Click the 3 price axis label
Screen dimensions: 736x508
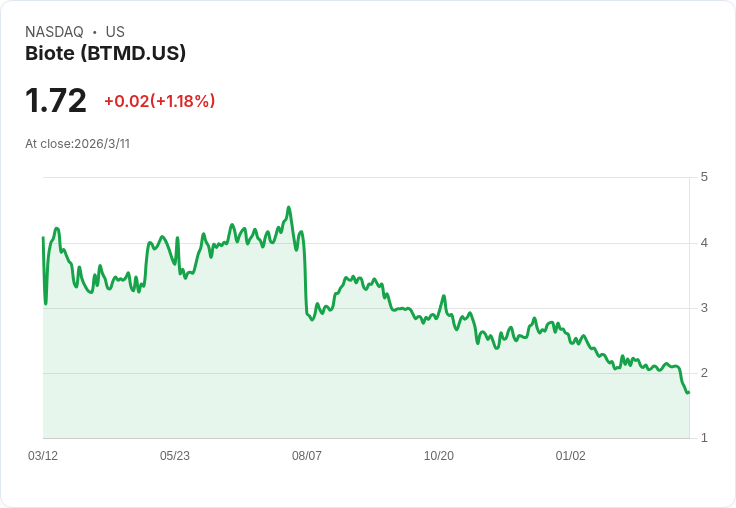pyautogui.click(x=705, y=307)
